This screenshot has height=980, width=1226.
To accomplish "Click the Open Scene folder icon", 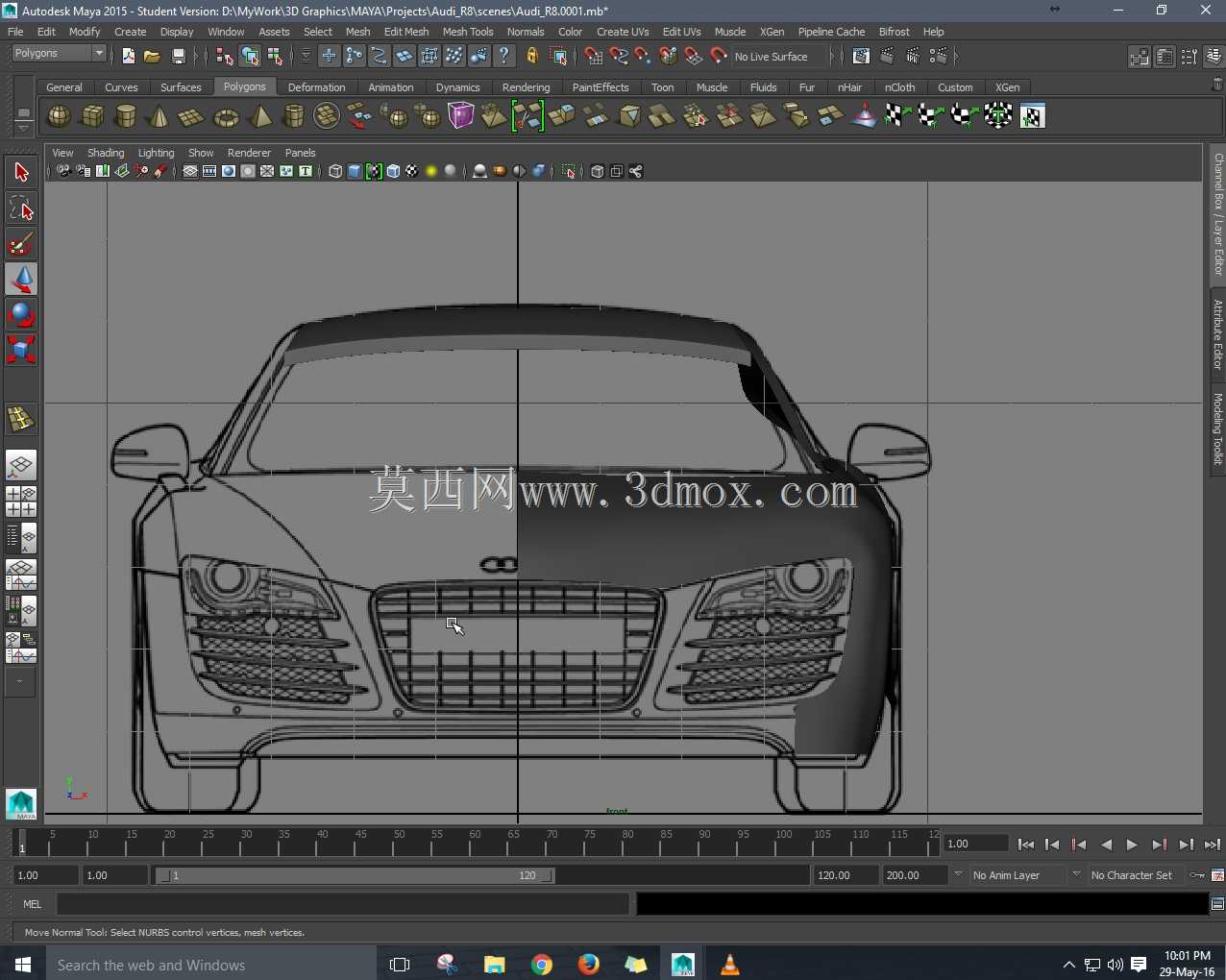I will tap(153, 57).
